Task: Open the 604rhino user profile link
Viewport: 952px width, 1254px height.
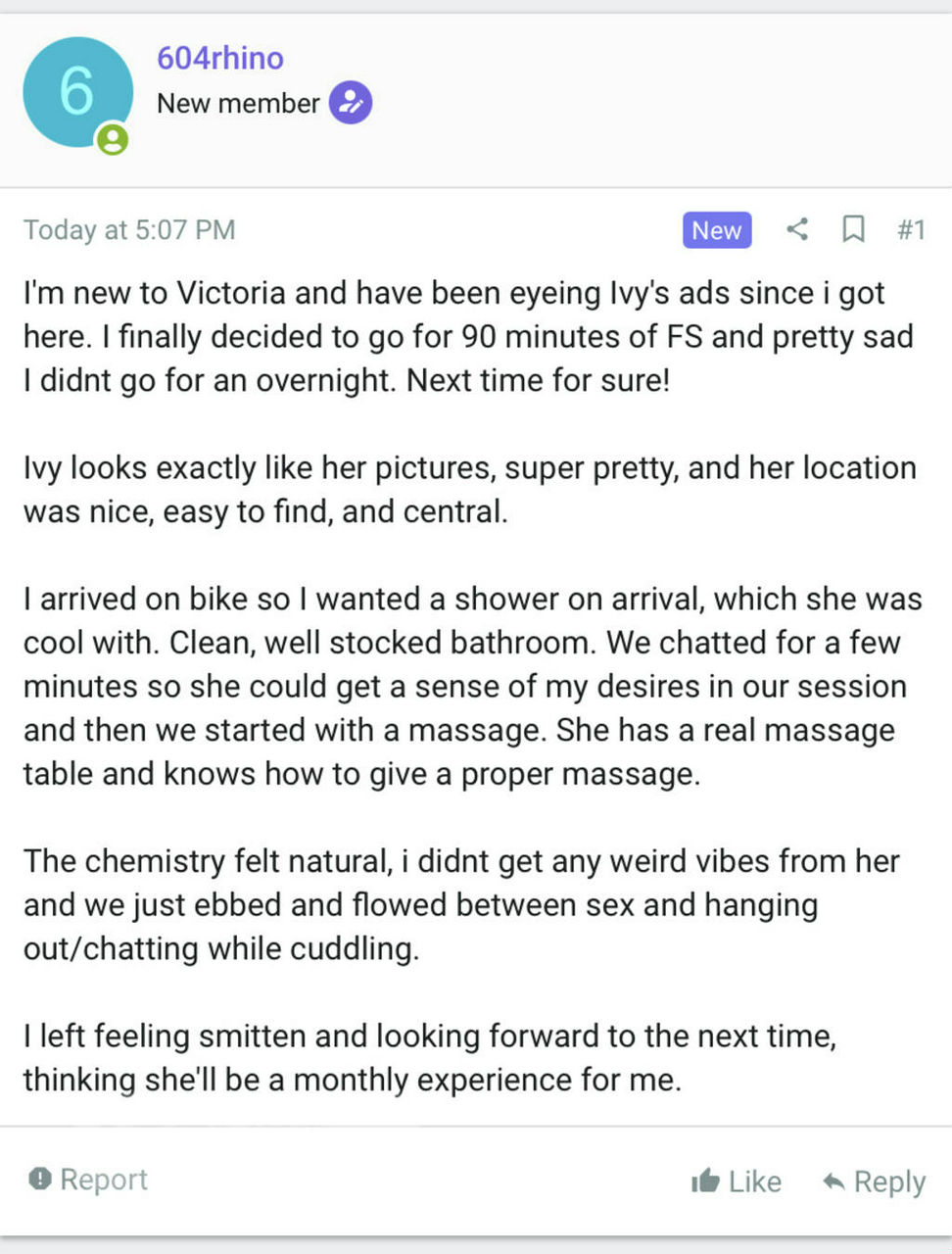Action: 220,58
